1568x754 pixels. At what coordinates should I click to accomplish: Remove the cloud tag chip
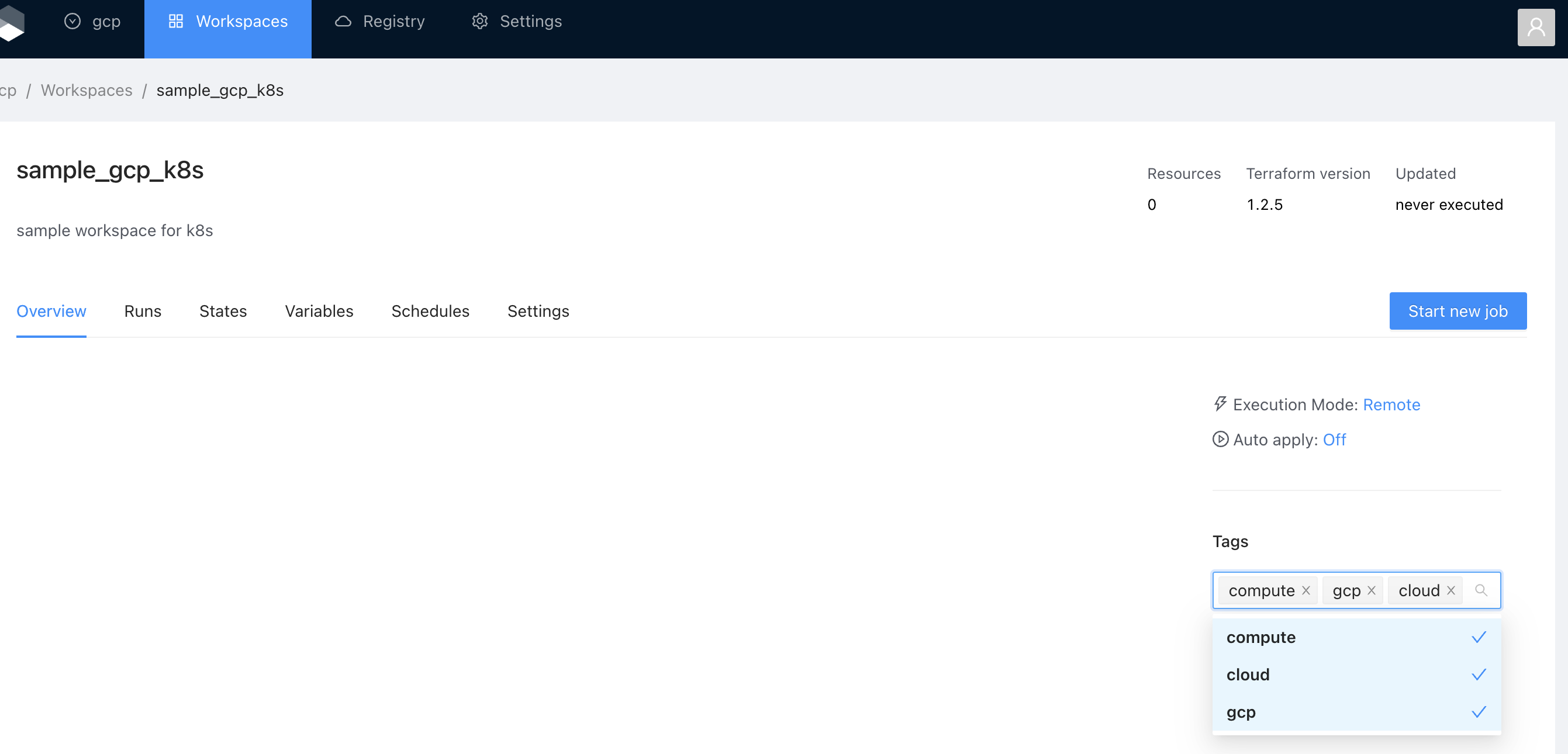tap(1450, 590)
